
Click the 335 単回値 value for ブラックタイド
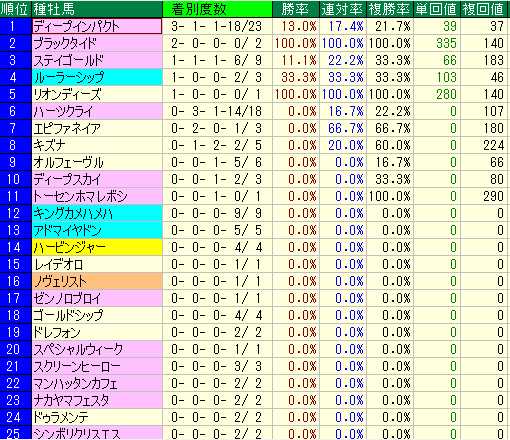pyautogui.click(x=436, y=43)
